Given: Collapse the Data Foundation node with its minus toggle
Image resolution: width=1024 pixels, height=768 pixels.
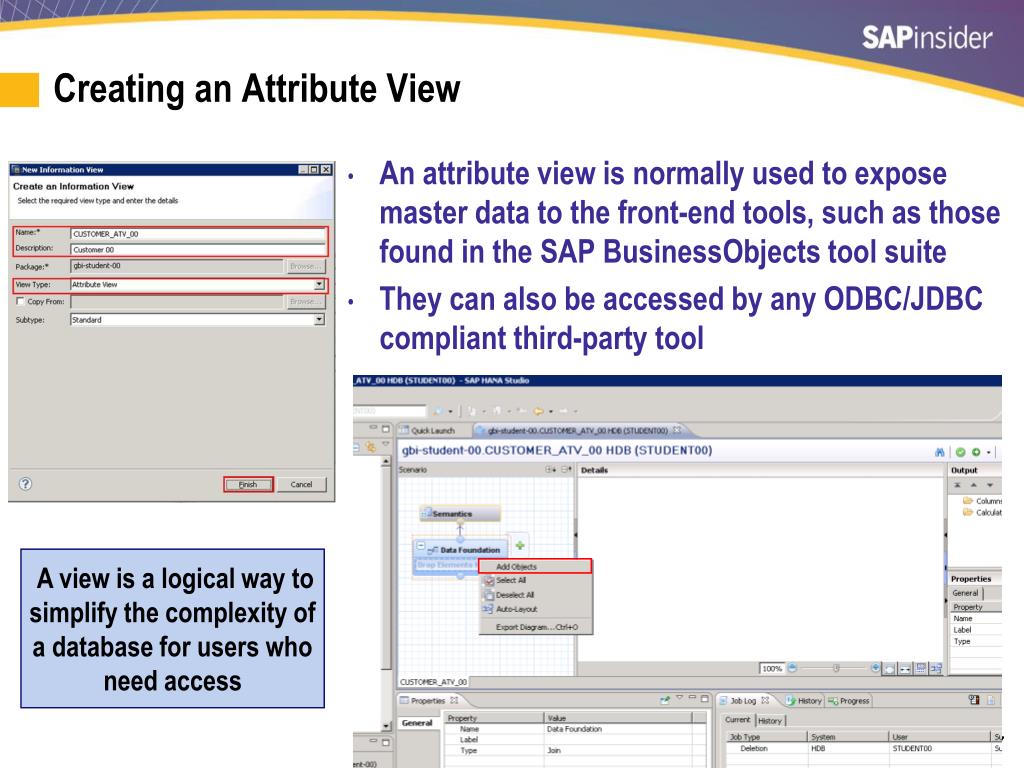Looking at the screenshot, I should [421, 546].
